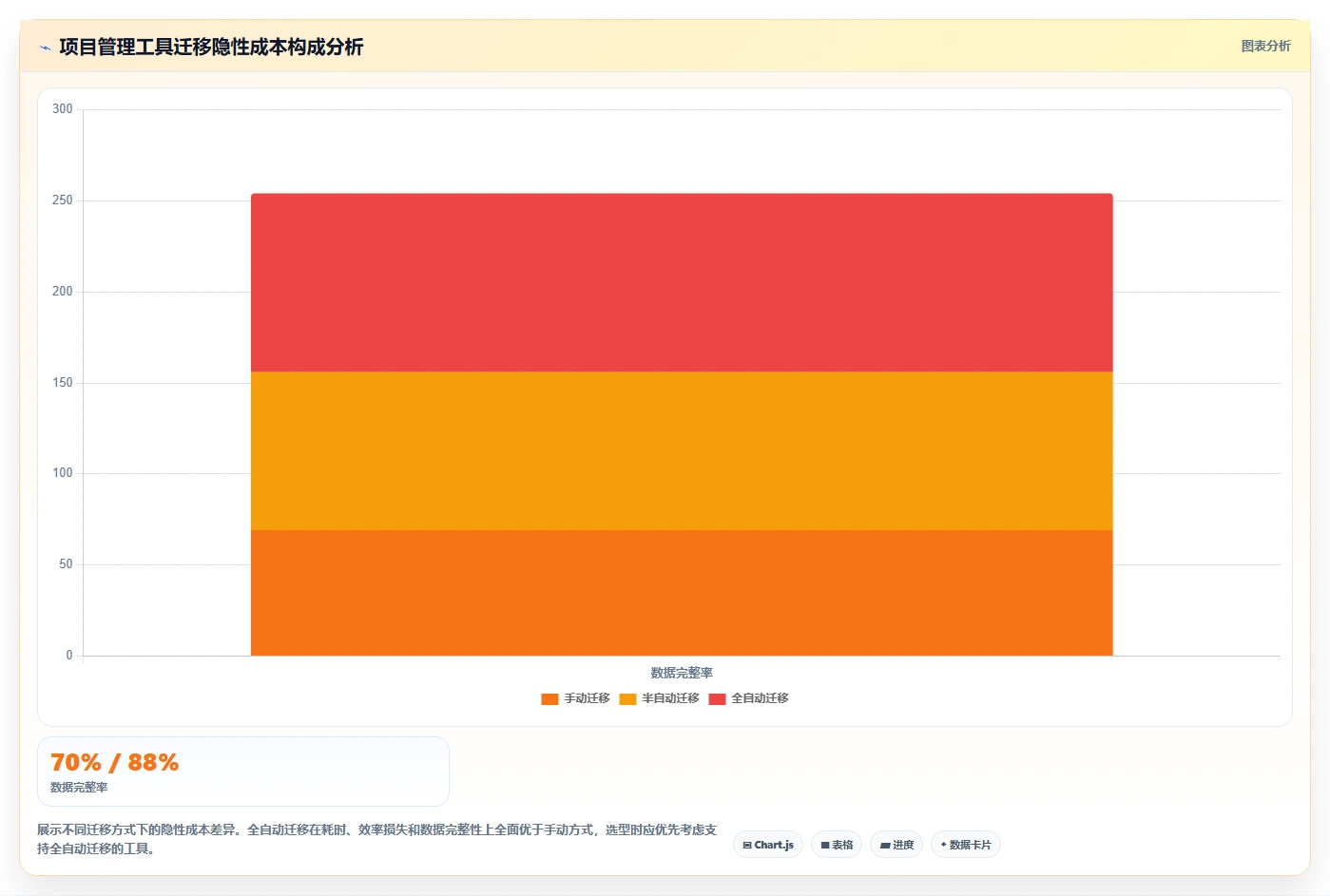Viewport: 1330px width, 896px height.
Task: Click the 250 y-axis tick label
Action: (63, 200)
